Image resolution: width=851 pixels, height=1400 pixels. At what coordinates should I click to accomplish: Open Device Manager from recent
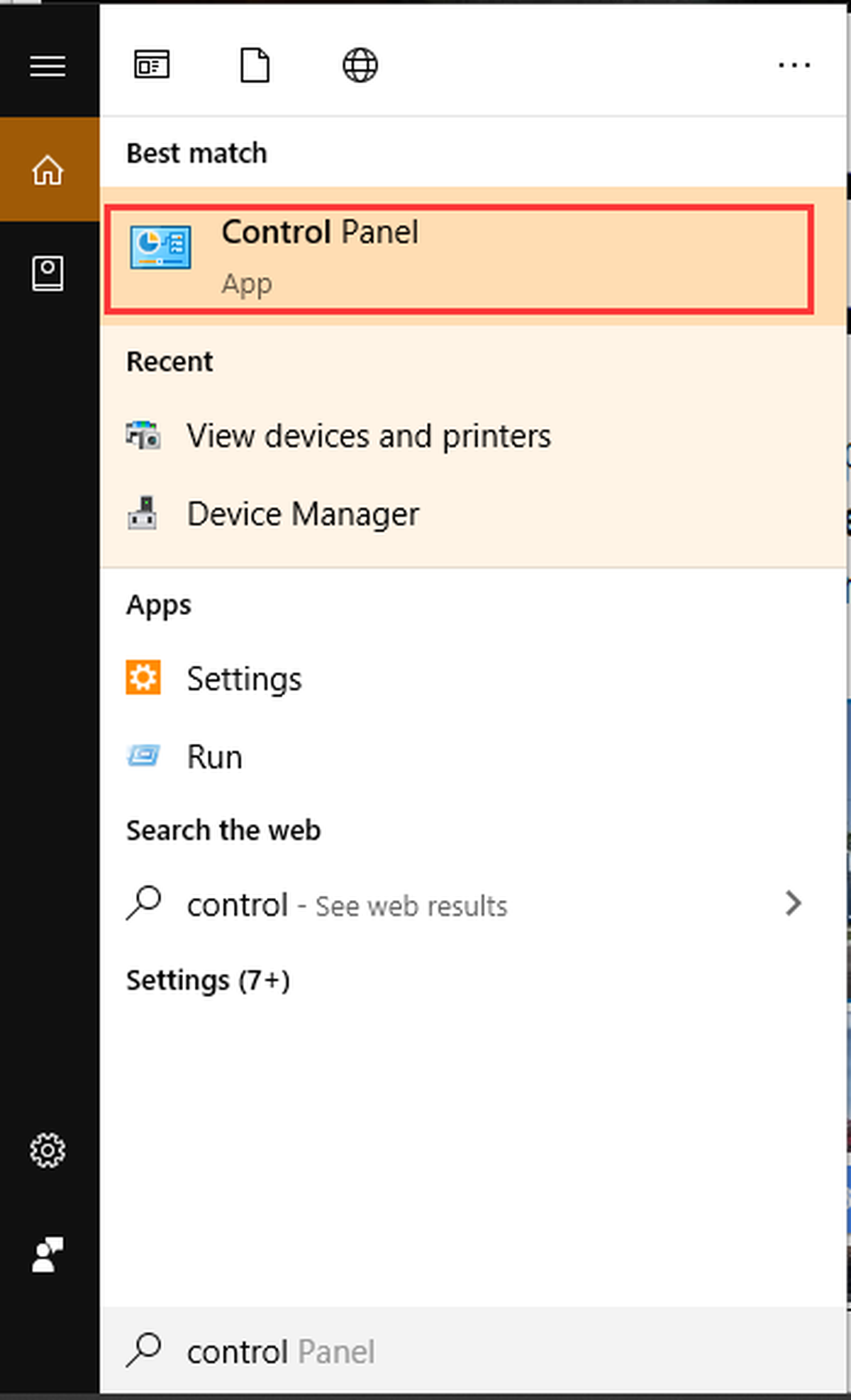coord(474,513)
